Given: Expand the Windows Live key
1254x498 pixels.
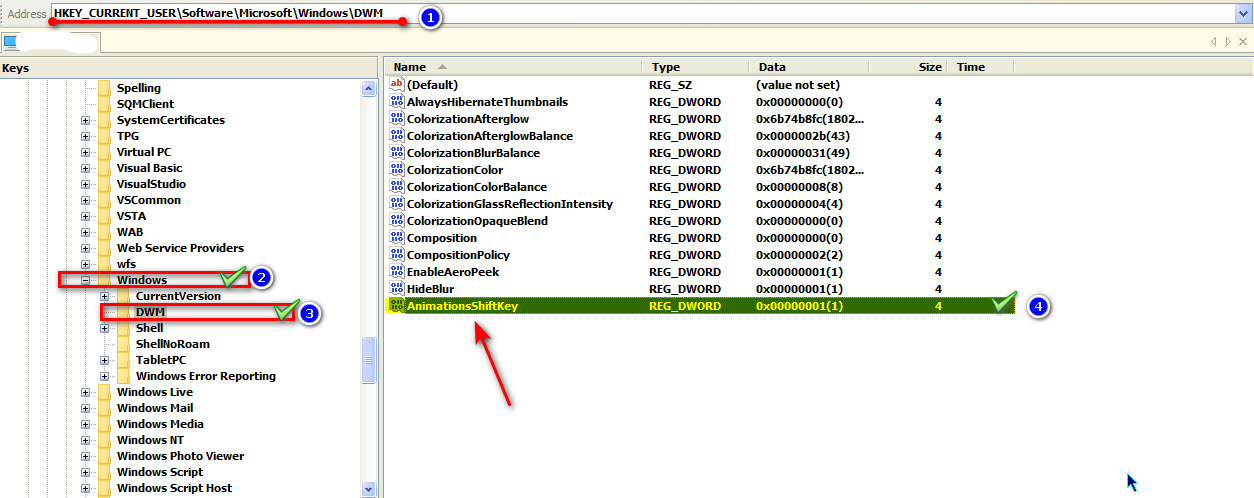Looking at the screenshot, I should [86, 392].
